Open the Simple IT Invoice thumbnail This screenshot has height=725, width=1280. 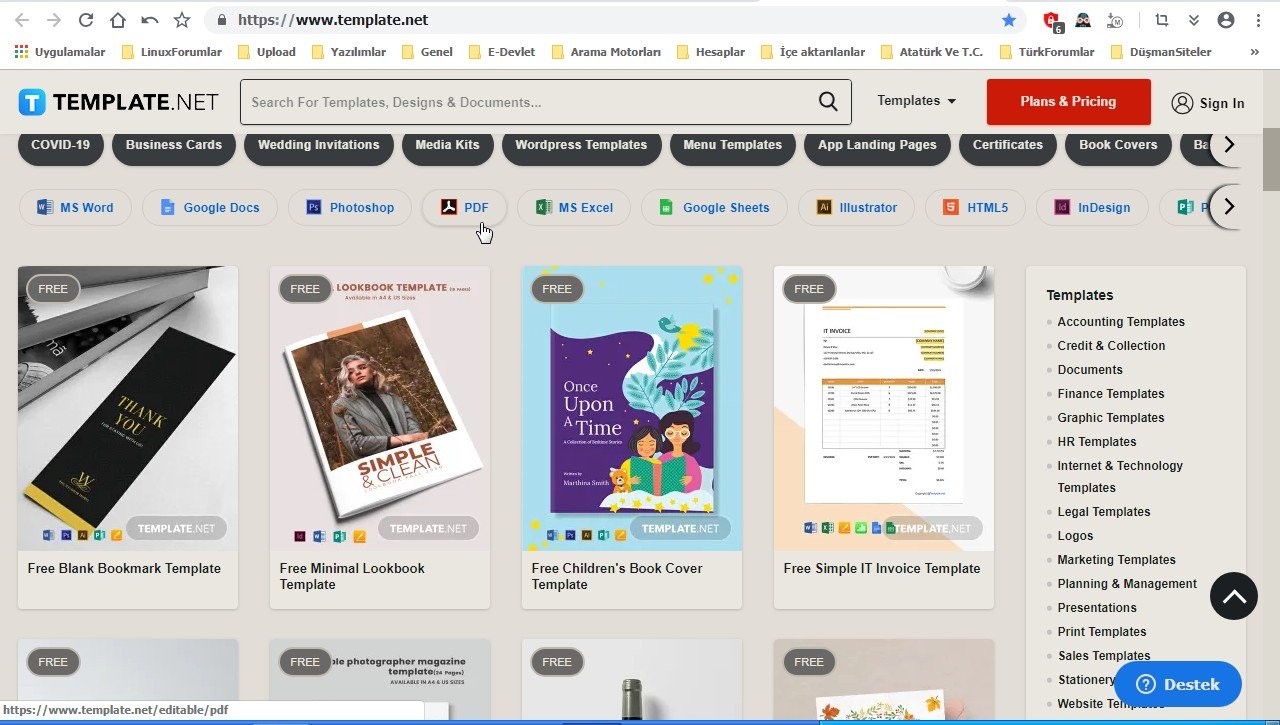click(x=884, y=408)
